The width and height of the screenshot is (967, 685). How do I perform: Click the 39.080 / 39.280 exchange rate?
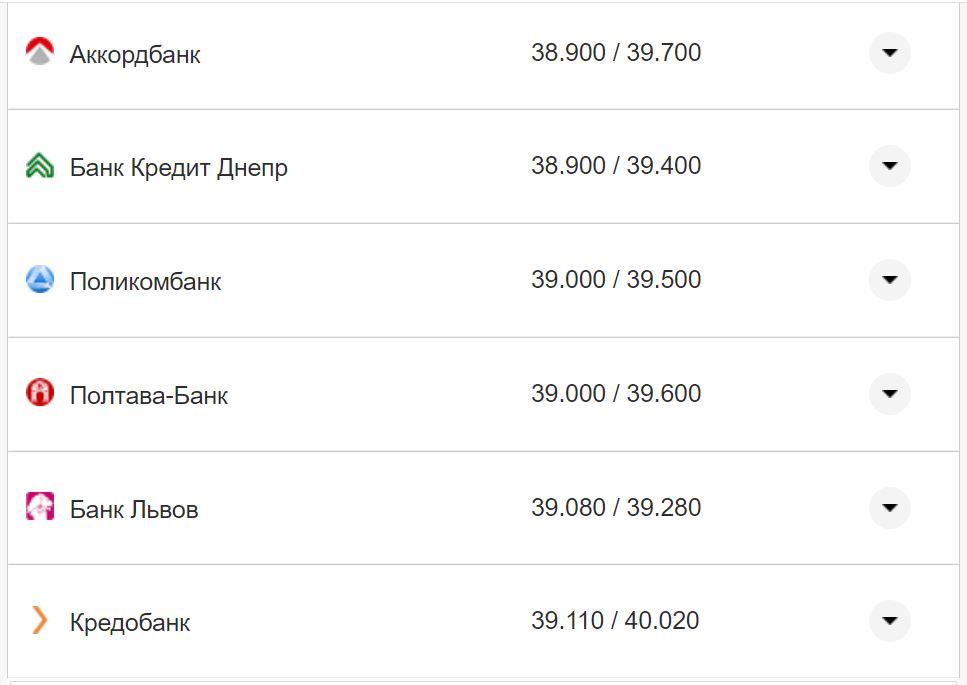point(616,508)
